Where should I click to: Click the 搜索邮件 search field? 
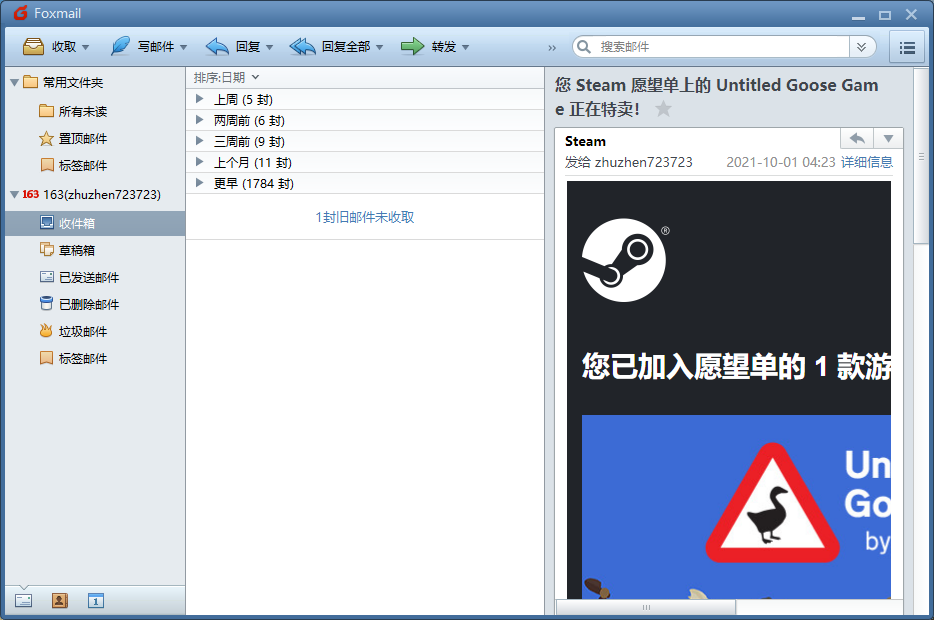click(x=722, y=46)
